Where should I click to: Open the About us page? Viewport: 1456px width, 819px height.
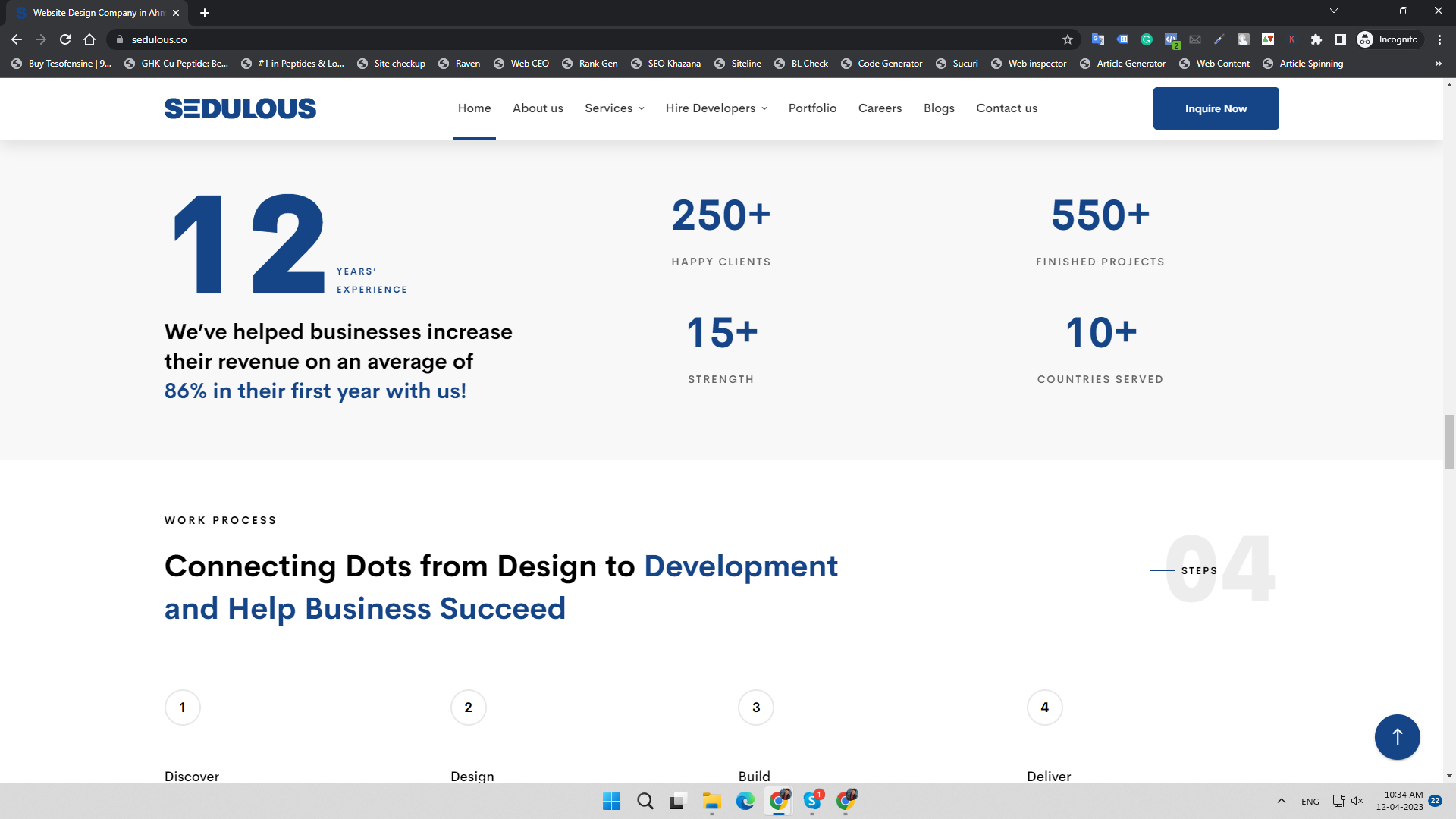coord(538,108)
